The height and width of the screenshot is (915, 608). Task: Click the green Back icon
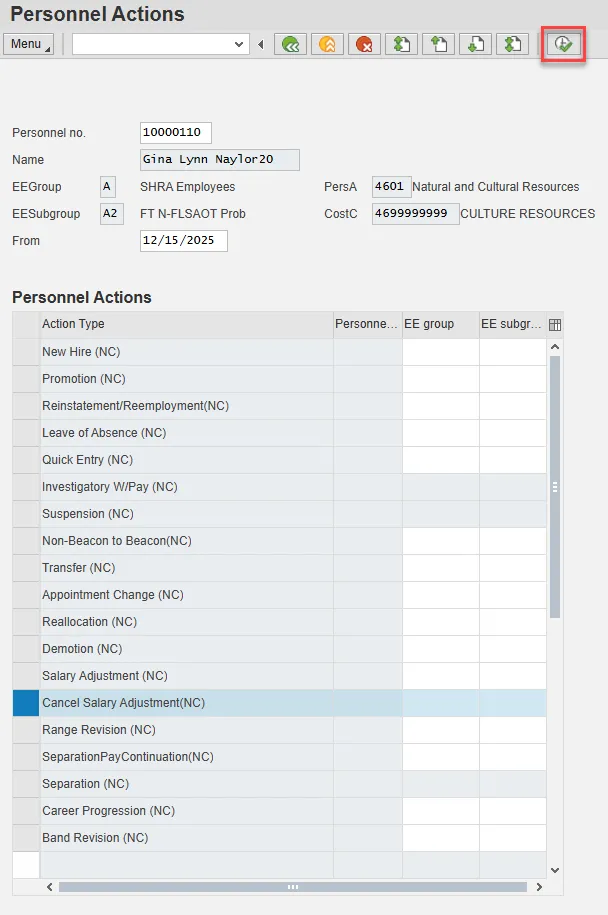click(x=291, y=44)
